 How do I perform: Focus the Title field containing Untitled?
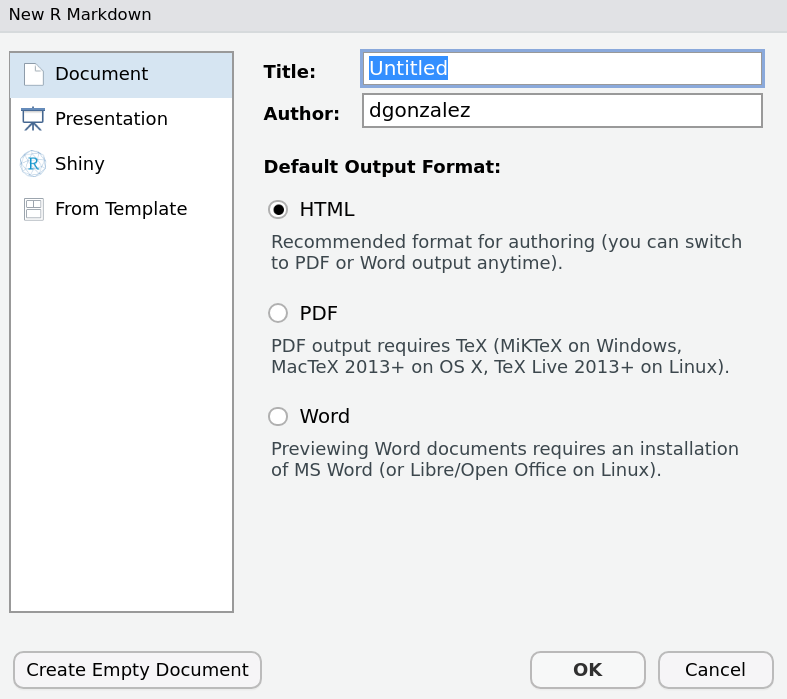tap(562, 68)
